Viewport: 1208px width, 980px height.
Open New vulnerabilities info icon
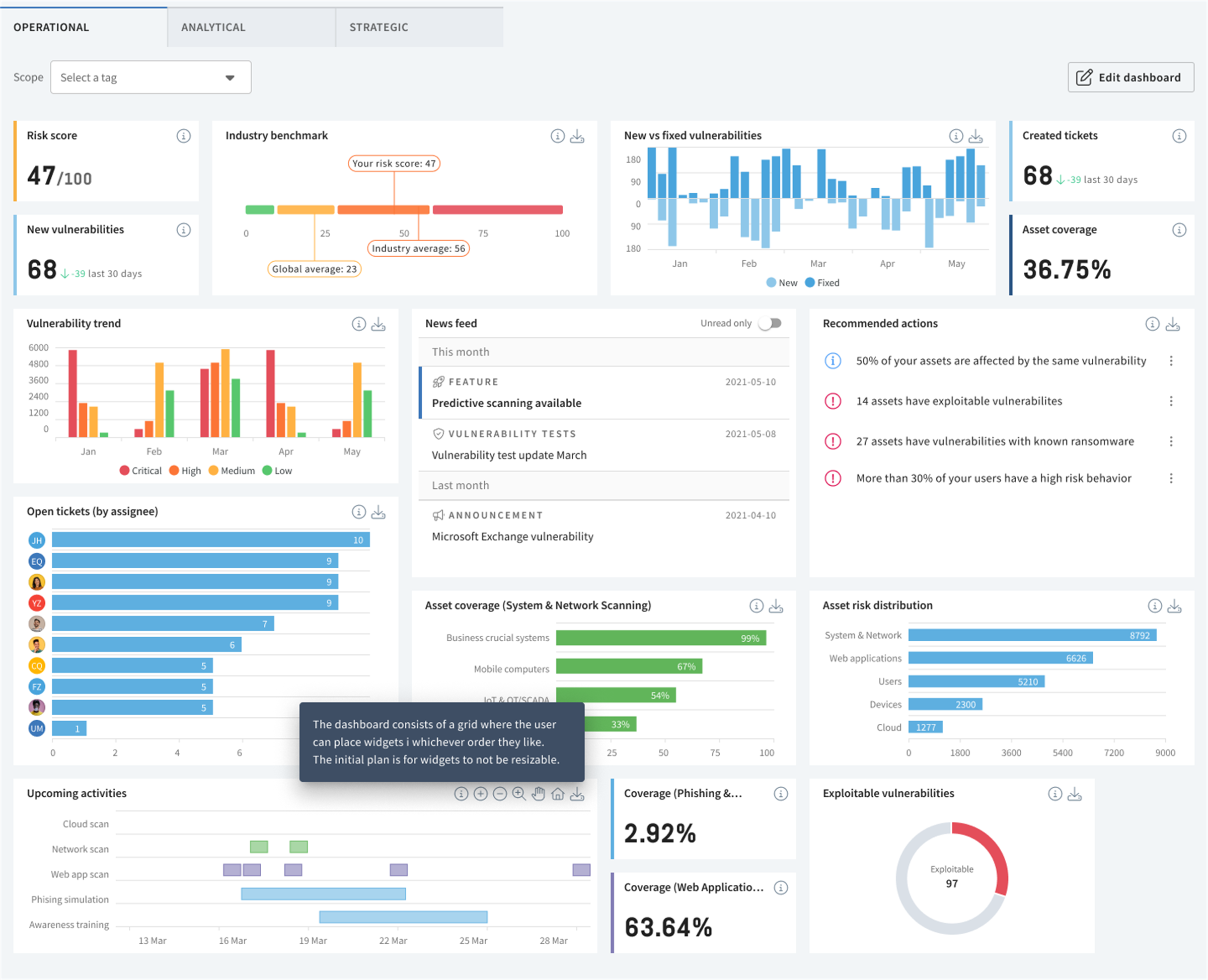click(x=183, y=231)
